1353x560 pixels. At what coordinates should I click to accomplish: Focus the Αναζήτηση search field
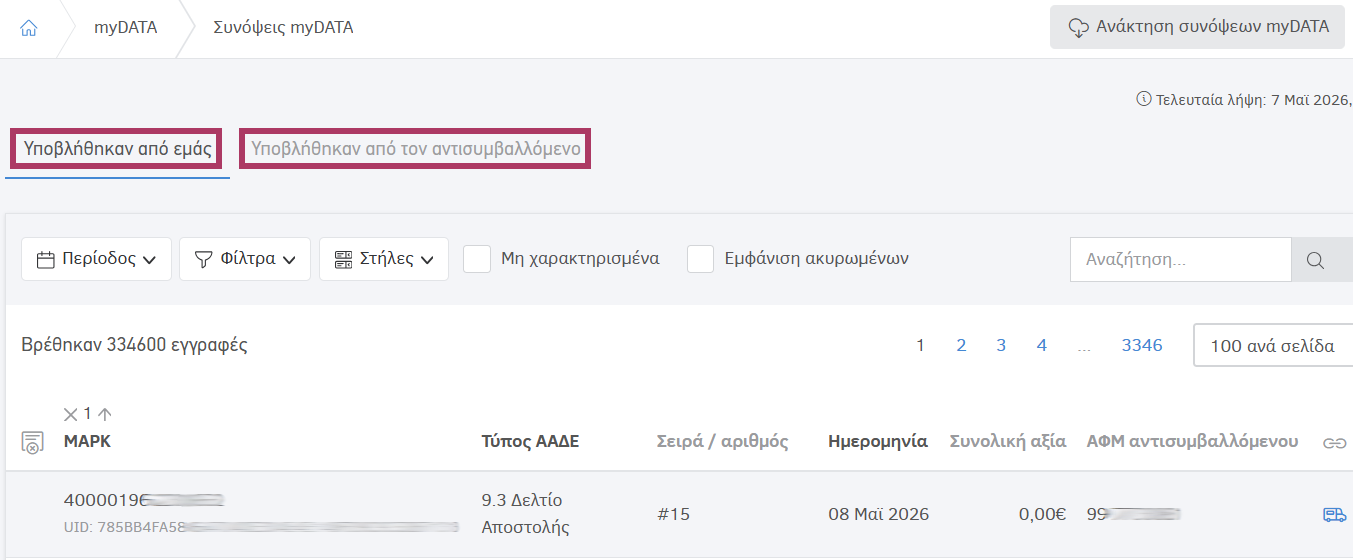[x=1181, y=259]
